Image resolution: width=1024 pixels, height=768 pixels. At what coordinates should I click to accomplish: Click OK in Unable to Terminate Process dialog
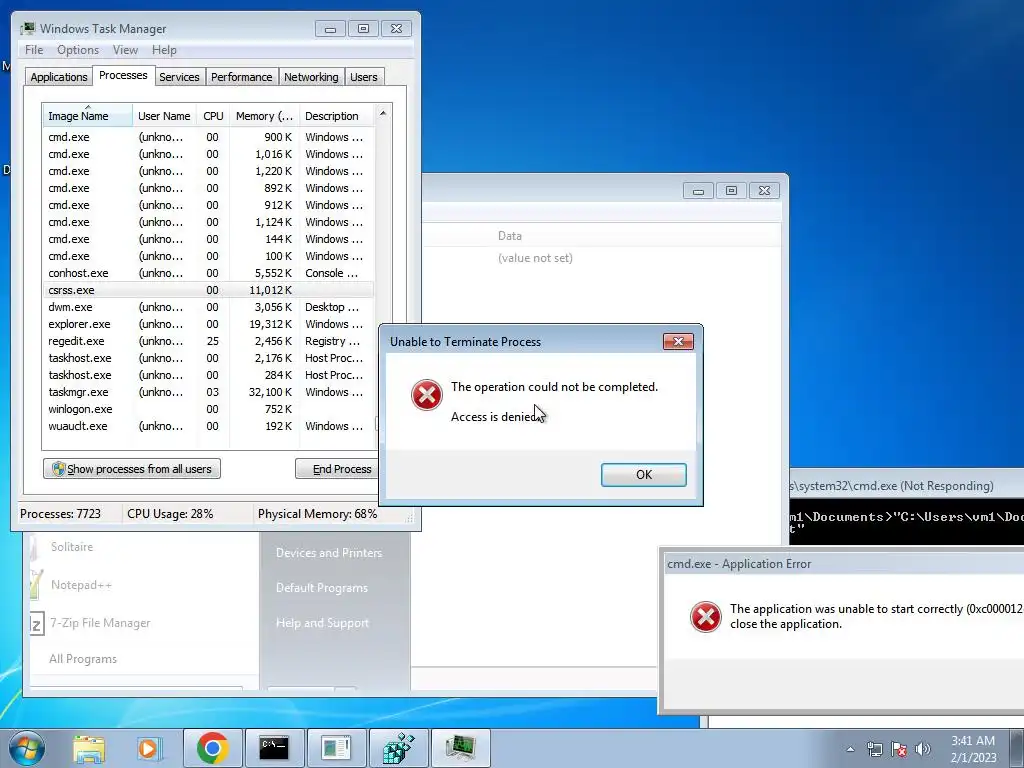pos(643,475)
